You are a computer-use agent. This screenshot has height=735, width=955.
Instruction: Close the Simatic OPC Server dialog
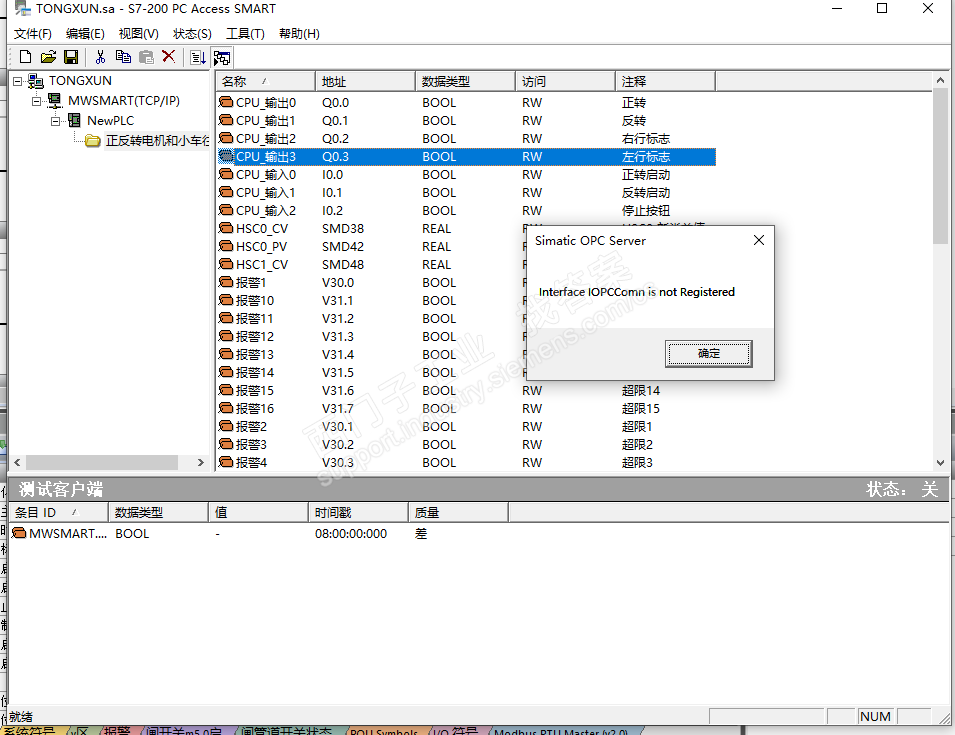pyautogui.click(x=758, y=240)
